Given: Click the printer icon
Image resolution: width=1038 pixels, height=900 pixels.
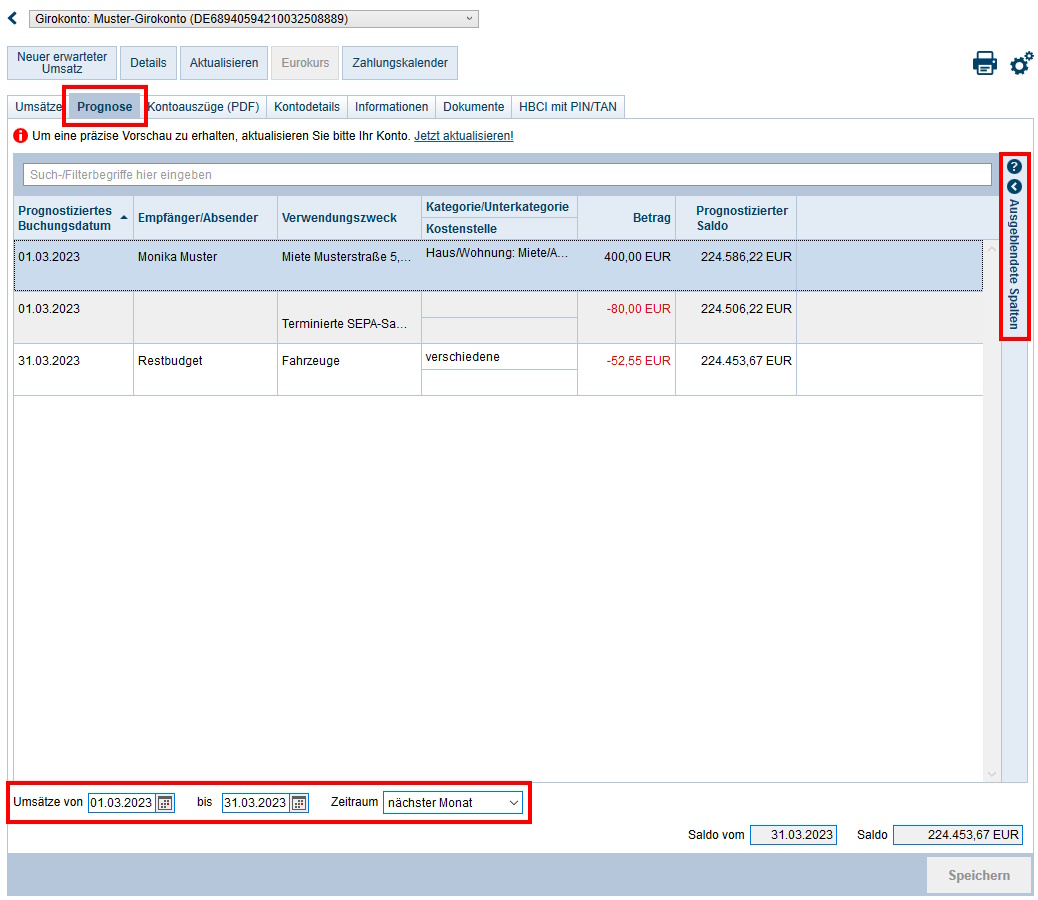Looking at the screenshot, I should [x=984, y=64].
